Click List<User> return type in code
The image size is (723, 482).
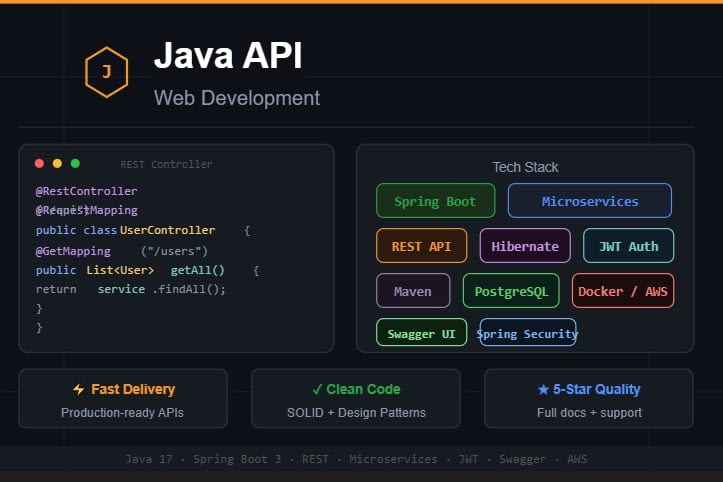pyautogui.click(x=120, y=270)
